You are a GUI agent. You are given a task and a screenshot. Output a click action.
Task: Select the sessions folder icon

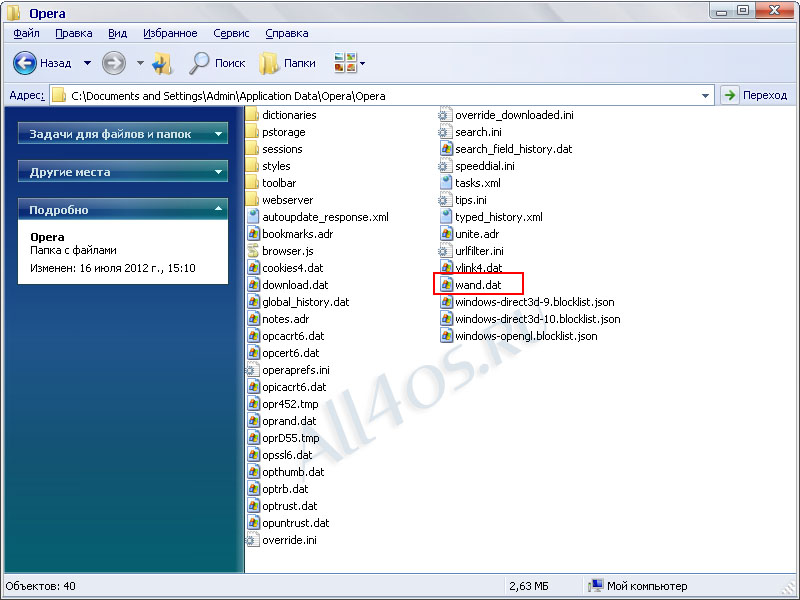click(252, 149)
